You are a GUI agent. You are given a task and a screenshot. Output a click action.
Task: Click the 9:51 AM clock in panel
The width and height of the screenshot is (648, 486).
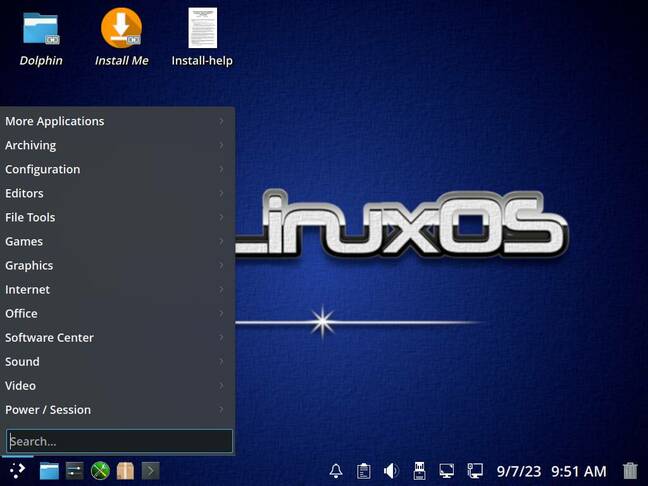[579, 471]
